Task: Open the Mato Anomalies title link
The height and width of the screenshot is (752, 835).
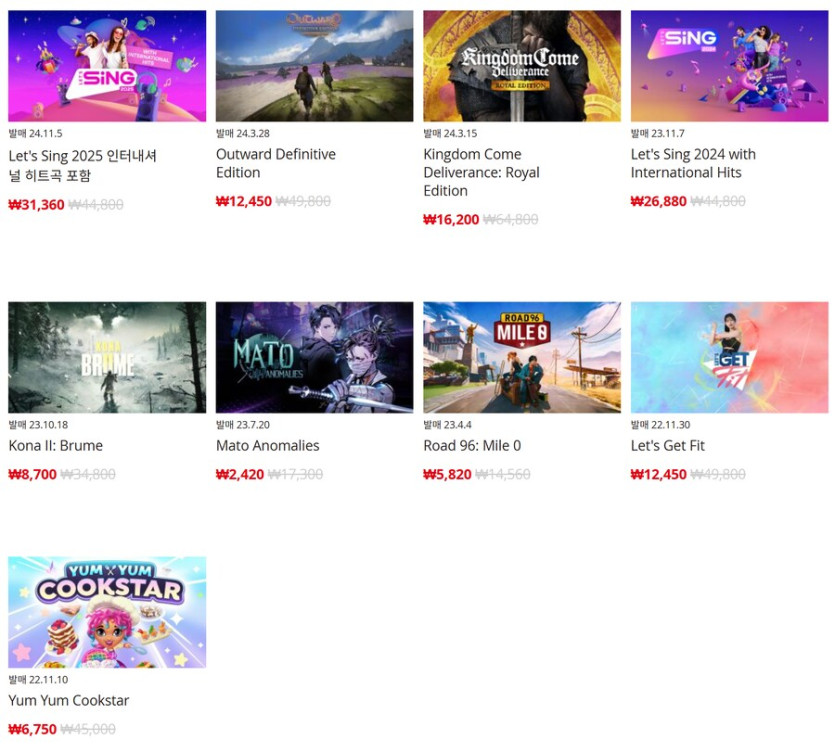Action: pyautogui.click(x=268, y=446)
